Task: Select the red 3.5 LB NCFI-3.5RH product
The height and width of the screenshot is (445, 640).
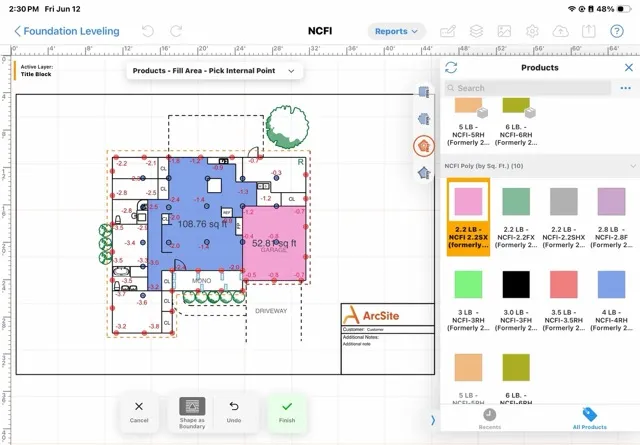Action: click(564, 300)
